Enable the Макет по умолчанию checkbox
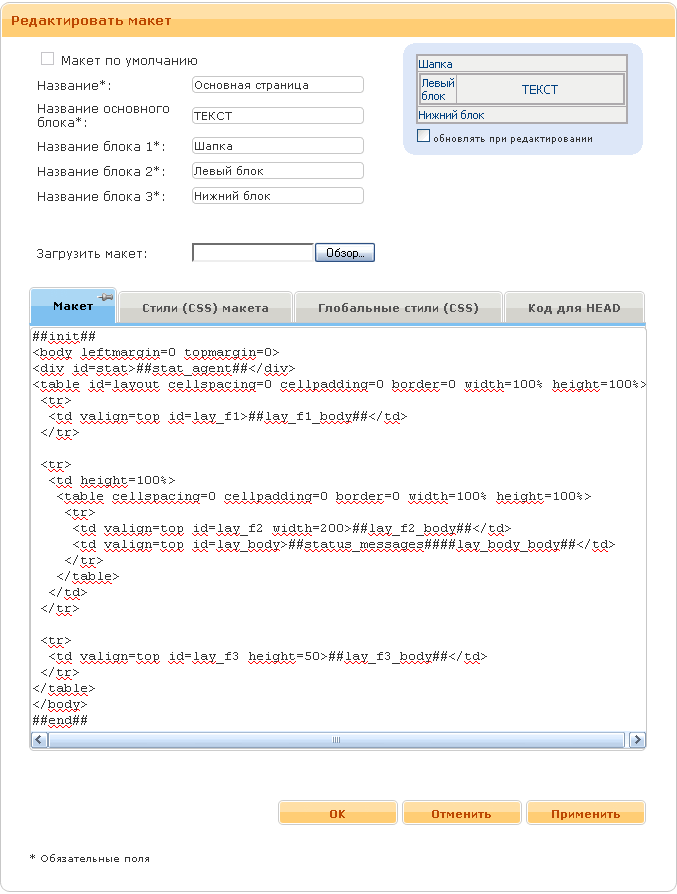The image size is (677, 894). coord(47,60)
